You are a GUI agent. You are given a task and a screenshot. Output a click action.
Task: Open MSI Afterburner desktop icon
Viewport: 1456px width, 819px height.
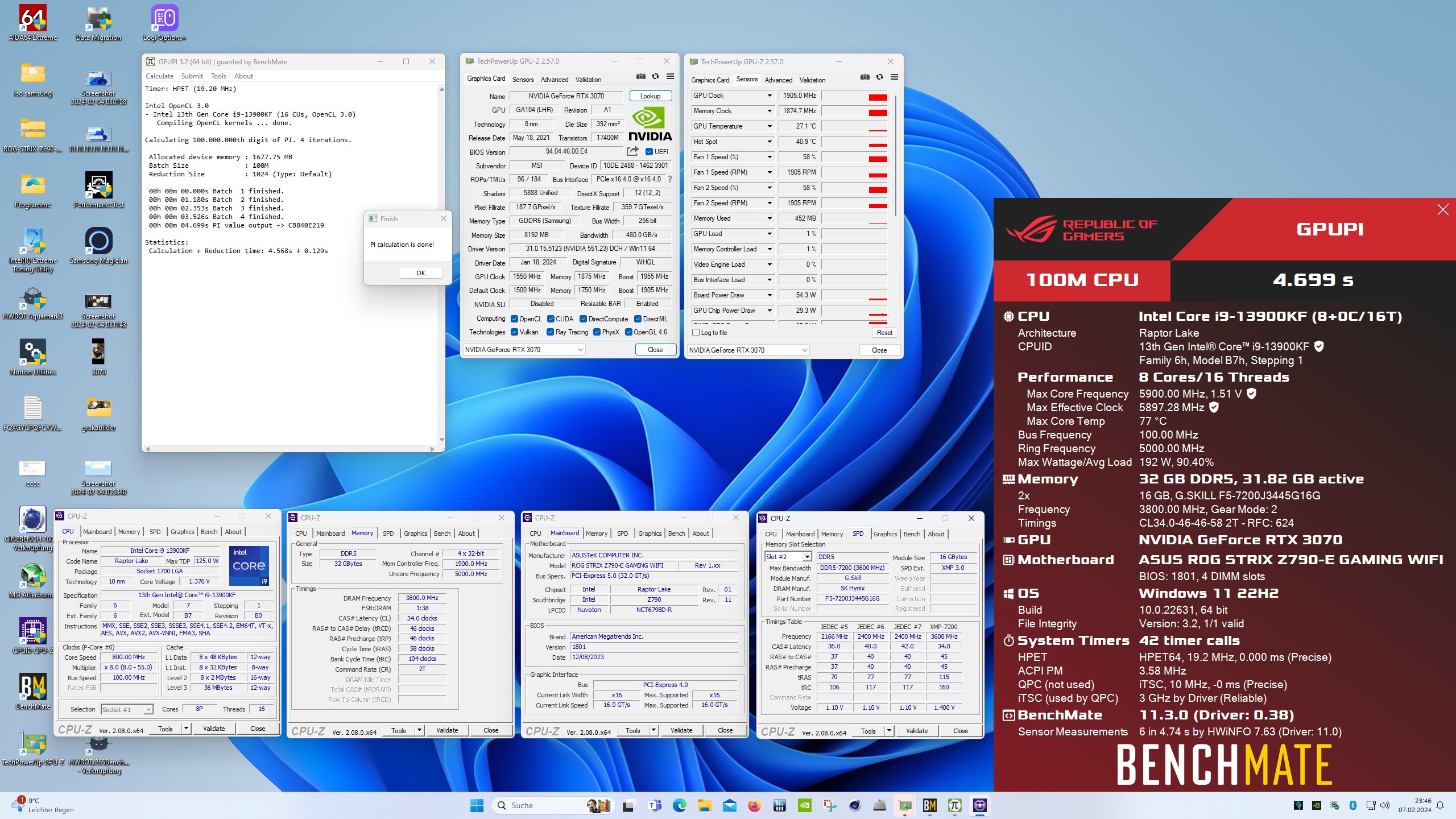point(33,580)
